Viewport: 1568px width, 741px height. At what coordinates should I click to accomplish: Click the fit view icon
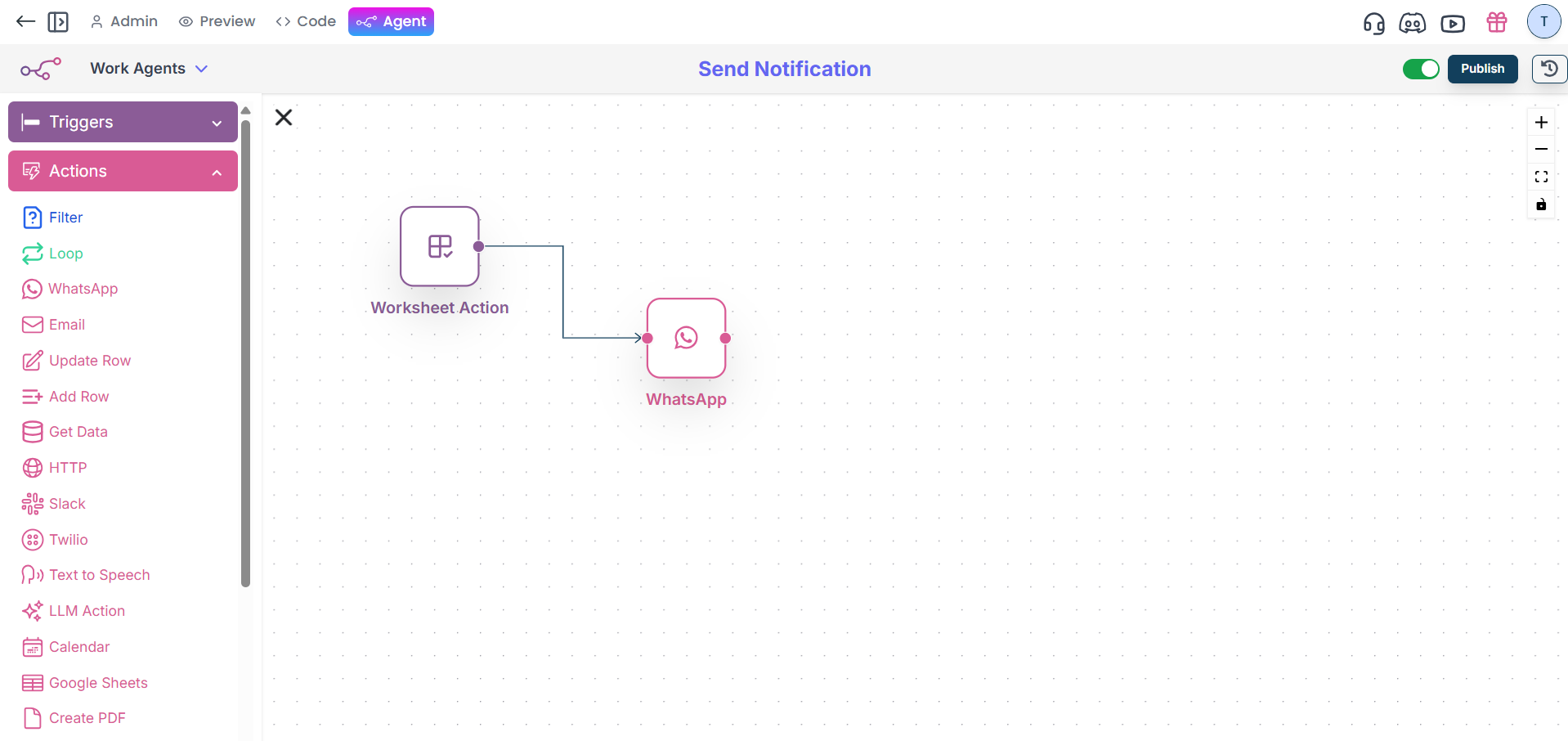click(x=1541, y=177)
